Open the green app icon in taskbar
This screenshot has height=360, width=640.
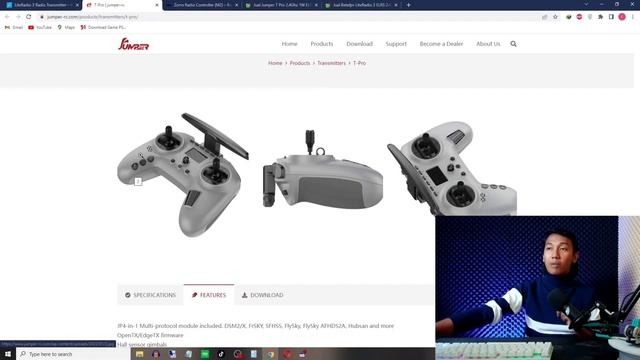[x=205, y=354]
